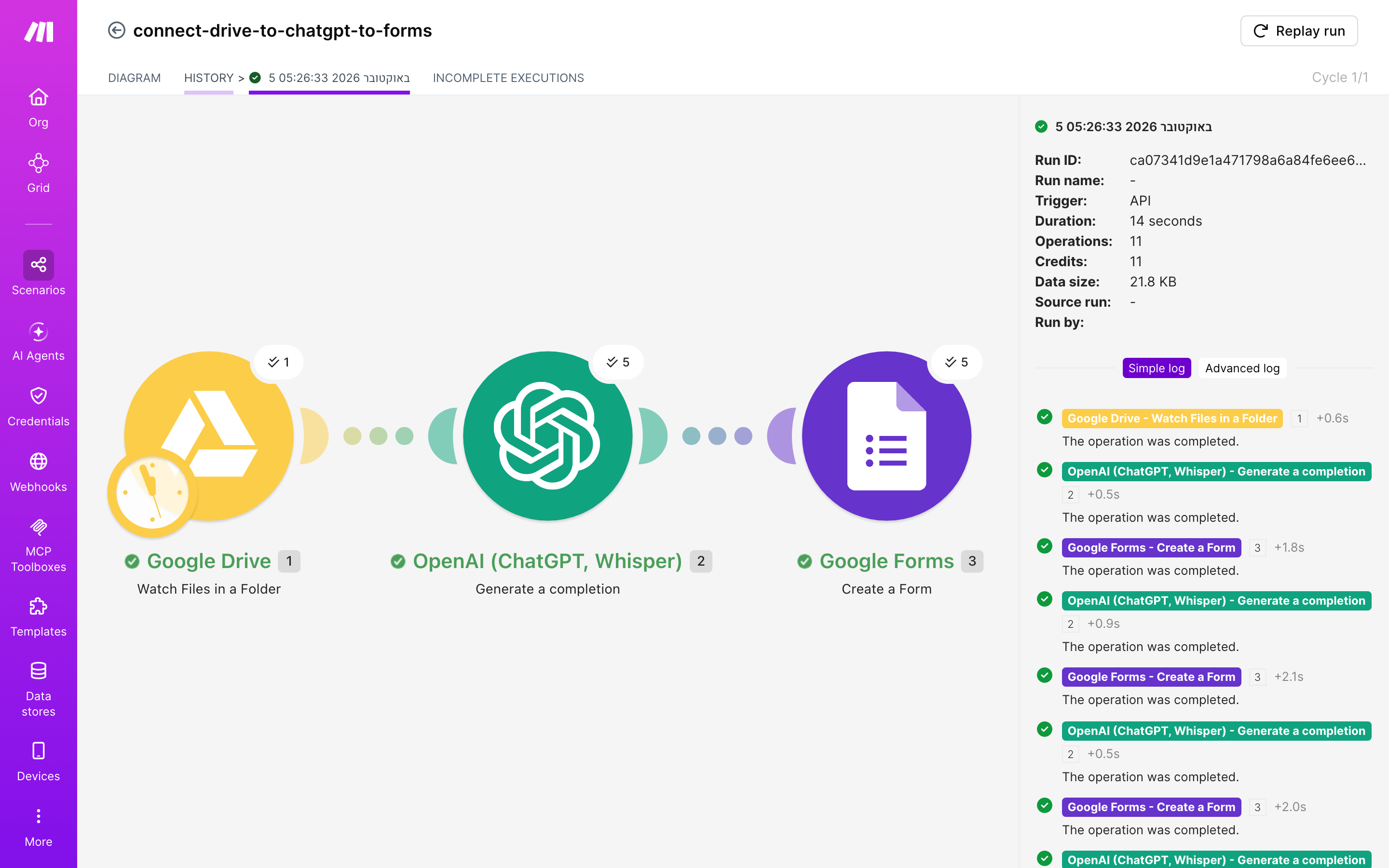The width and height of the screenshot is (1389, 868).
Task: Open Data stores section
Action: pyautogui.click(x=39, y=690)
